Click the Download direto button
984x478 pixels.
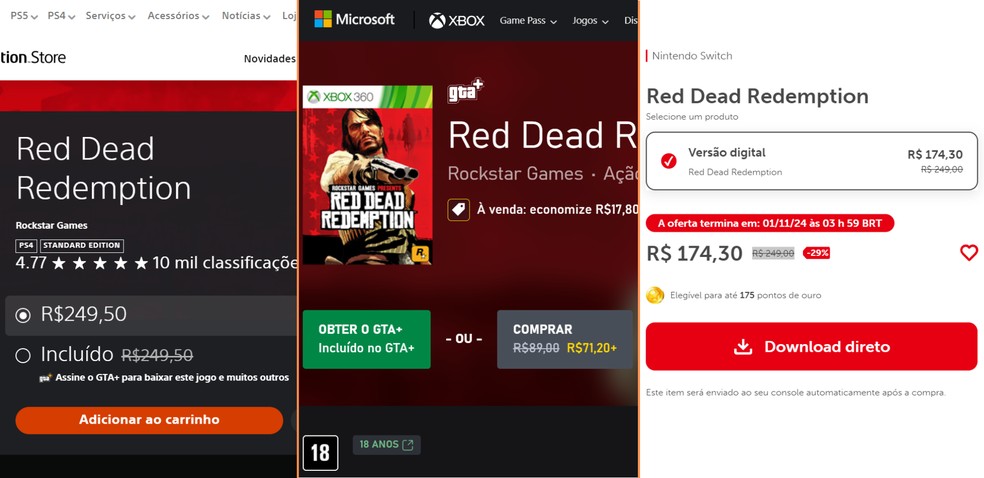811,347
